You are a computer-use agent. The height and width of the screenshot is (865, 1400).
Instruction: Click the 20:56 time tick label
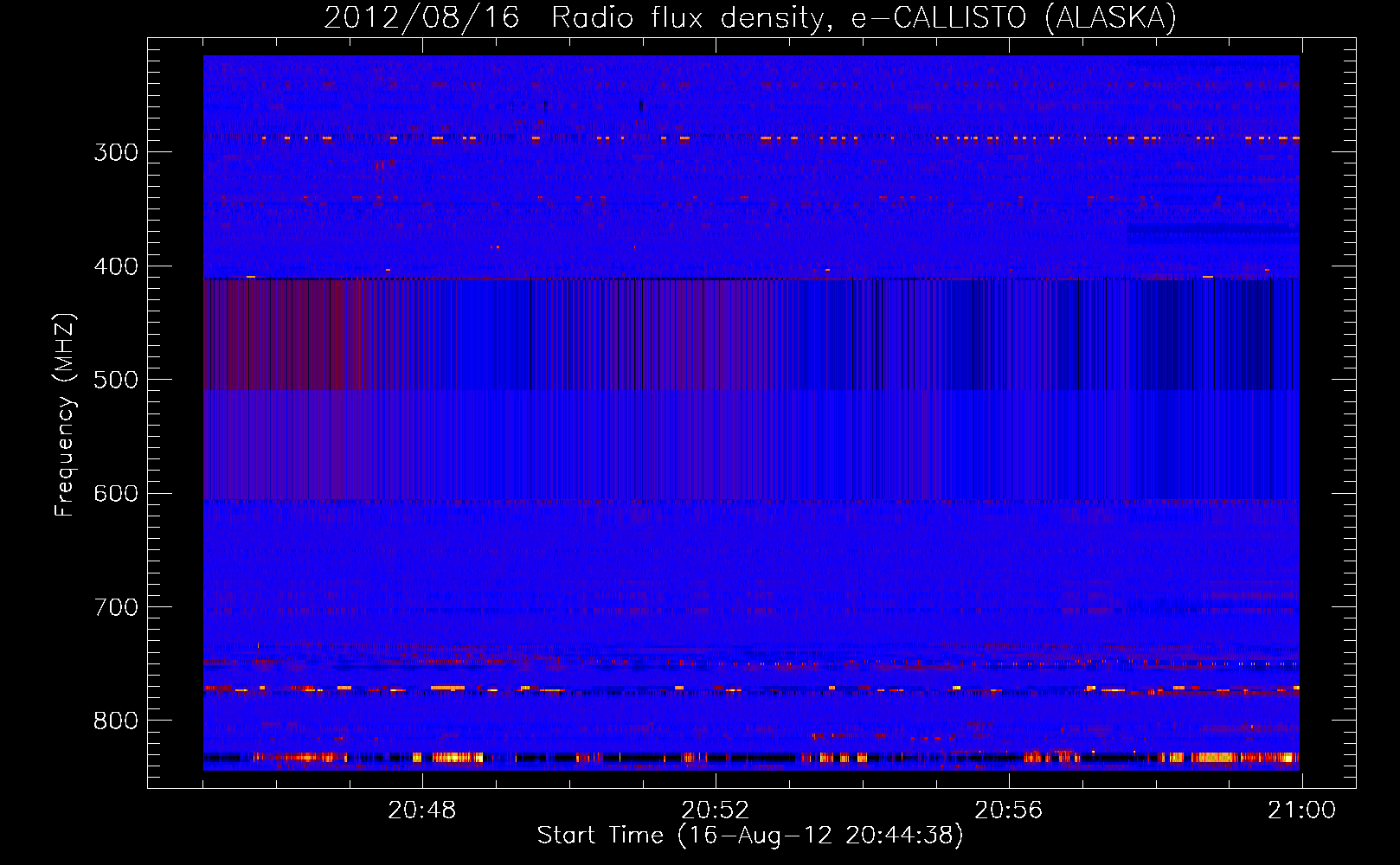click(1009, 811)
